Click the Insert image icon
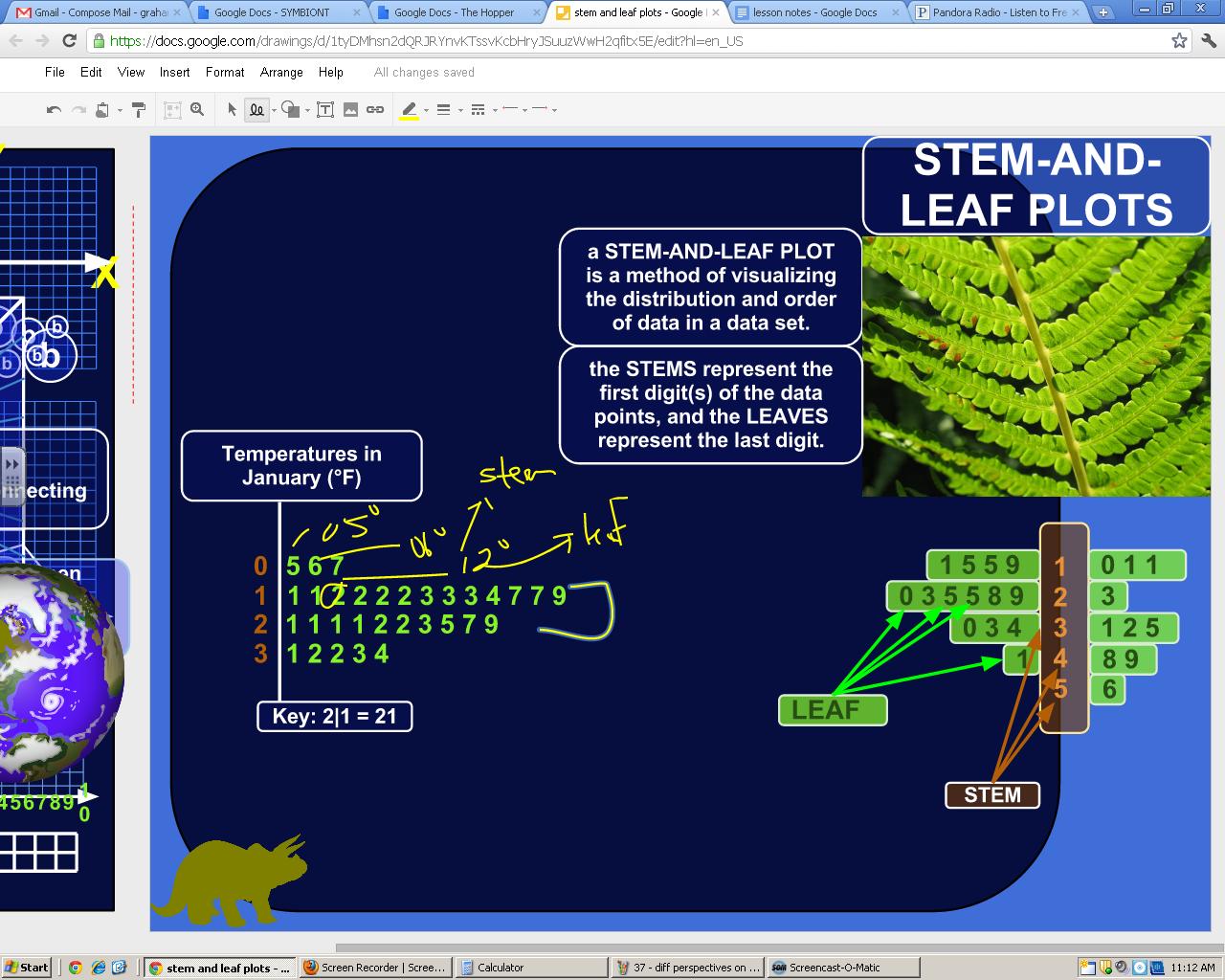The image size is (1225, 980). [350, 110]
